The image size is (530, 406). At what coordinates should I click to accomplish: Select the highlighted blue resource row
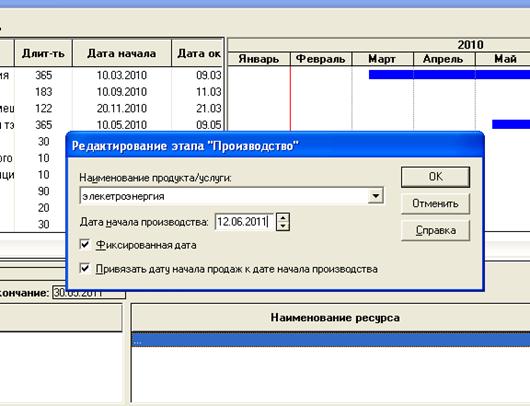[331, 340]
